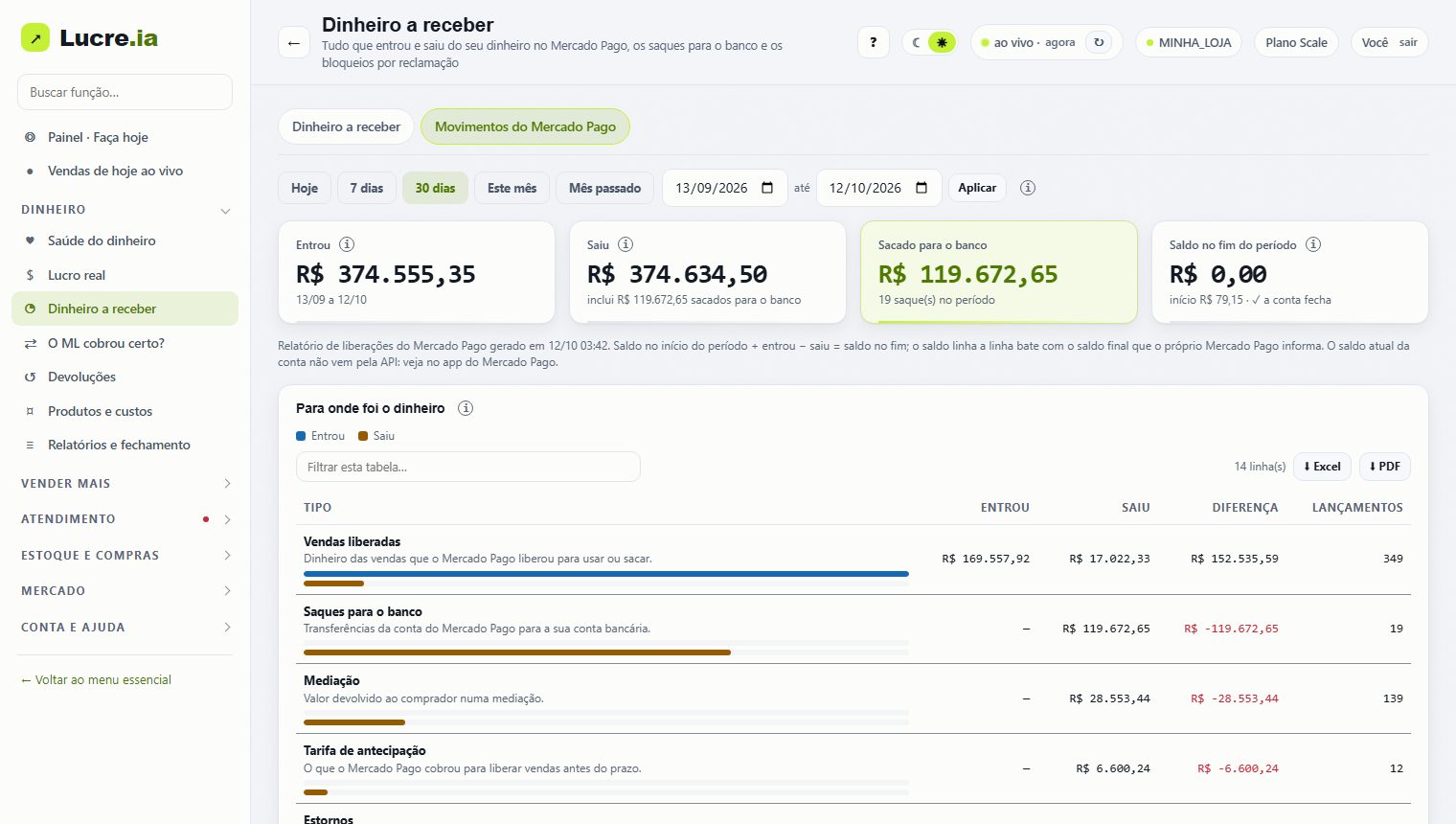Expand the MERCADO section

click(x=125, y=591)
